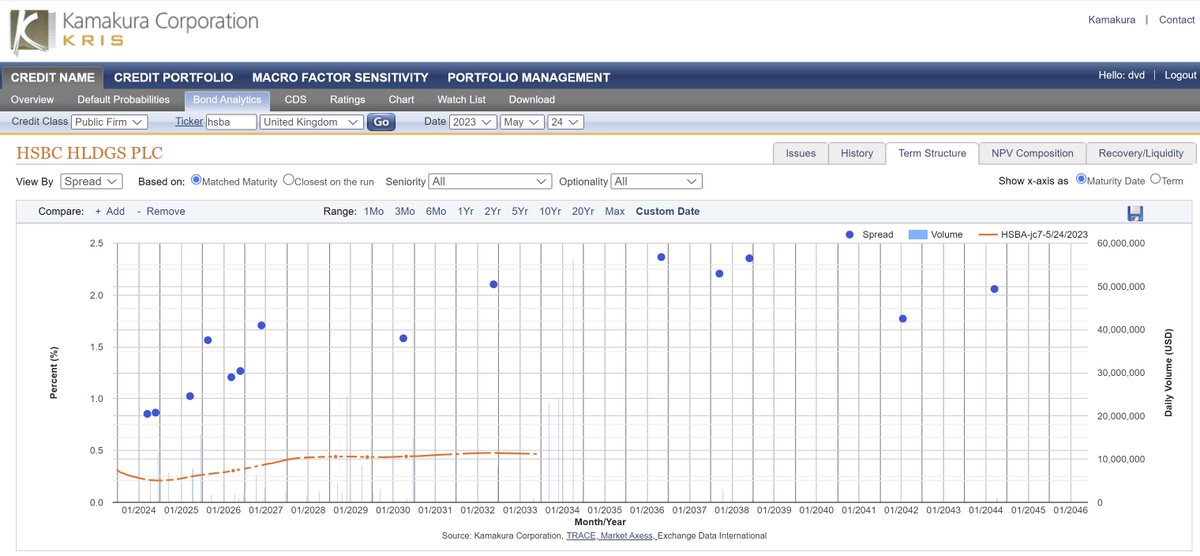Click the spread point near 01/2042
This screenshot has height=556, width=1200.
pyautogui.click(x=902, y=319)
